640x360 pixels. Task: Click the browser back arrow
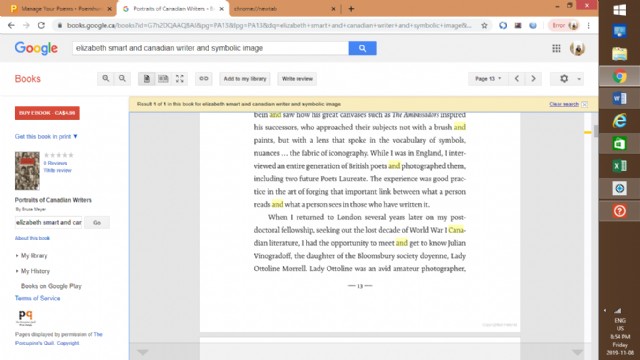point(11,25)
